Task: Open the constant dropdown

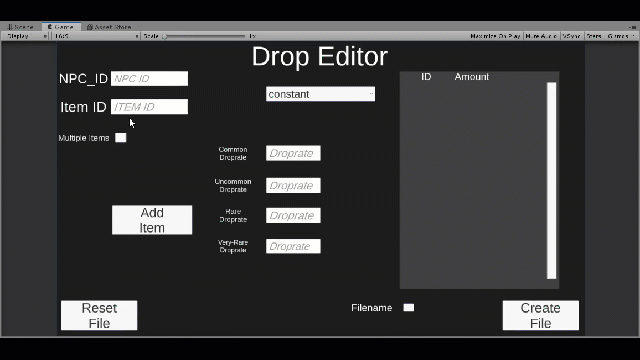Action: tap(320, 94)
